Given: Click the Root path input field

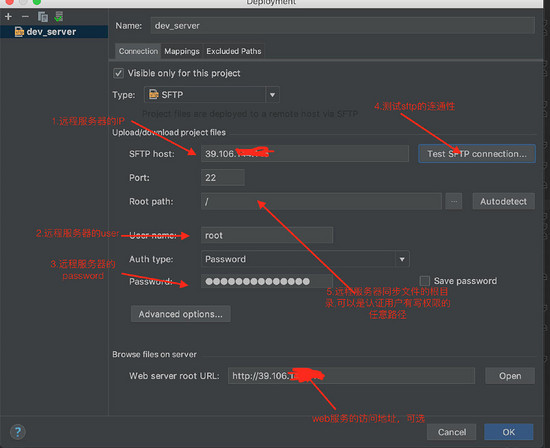Looking at the screenshot, I should 321,201.
